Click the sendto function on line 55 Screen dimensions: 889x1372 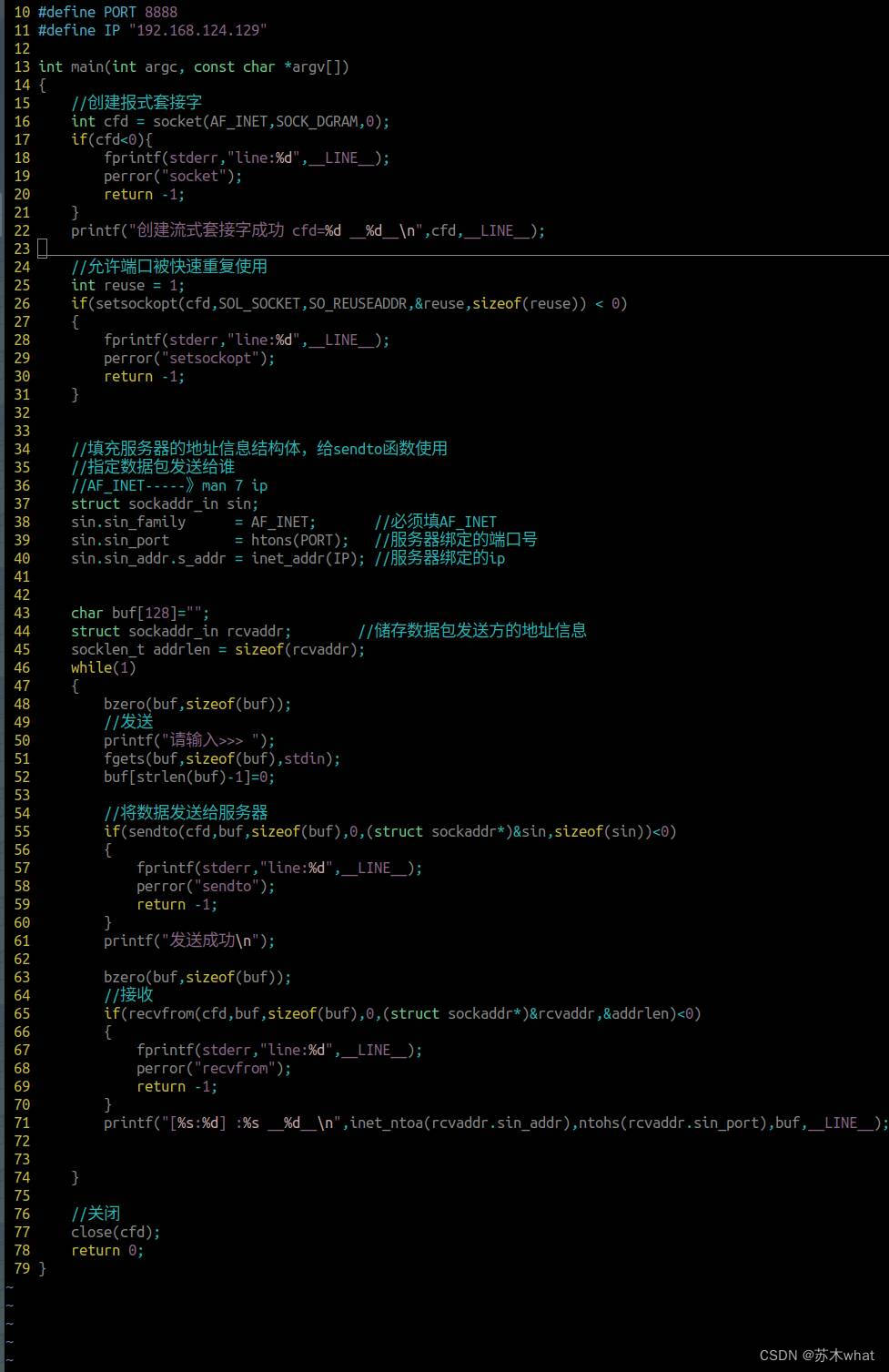point(156,831)
